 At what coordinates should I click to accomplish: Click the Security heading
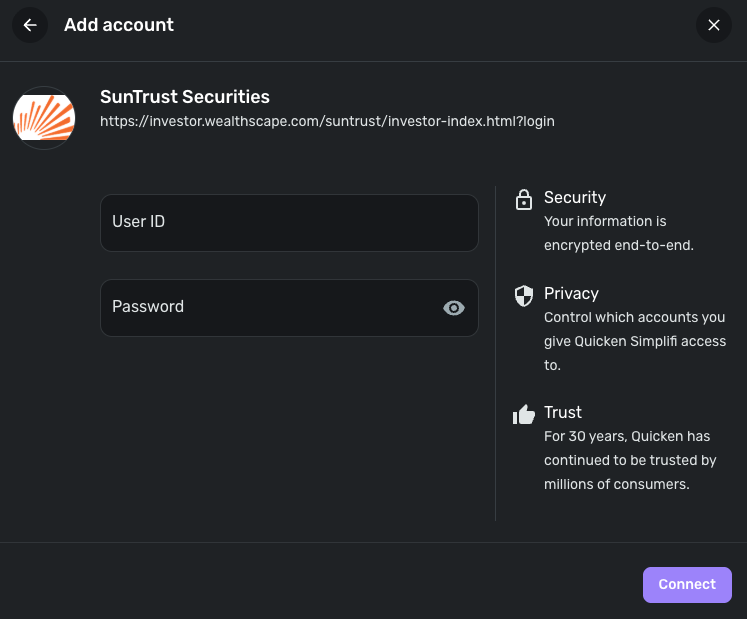tap(575, 198)
